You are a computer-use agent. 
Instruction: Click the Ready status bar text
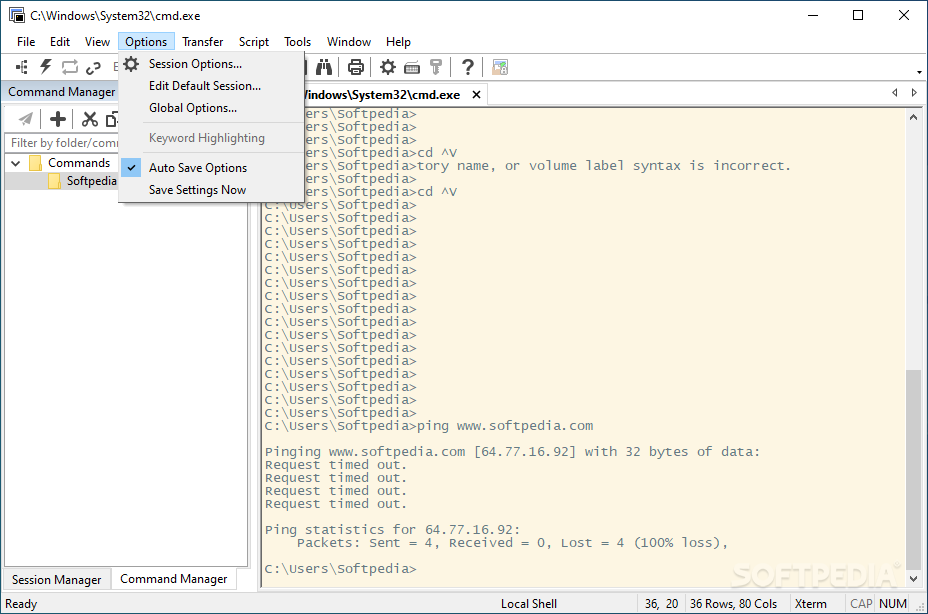[x=21, y=603]
